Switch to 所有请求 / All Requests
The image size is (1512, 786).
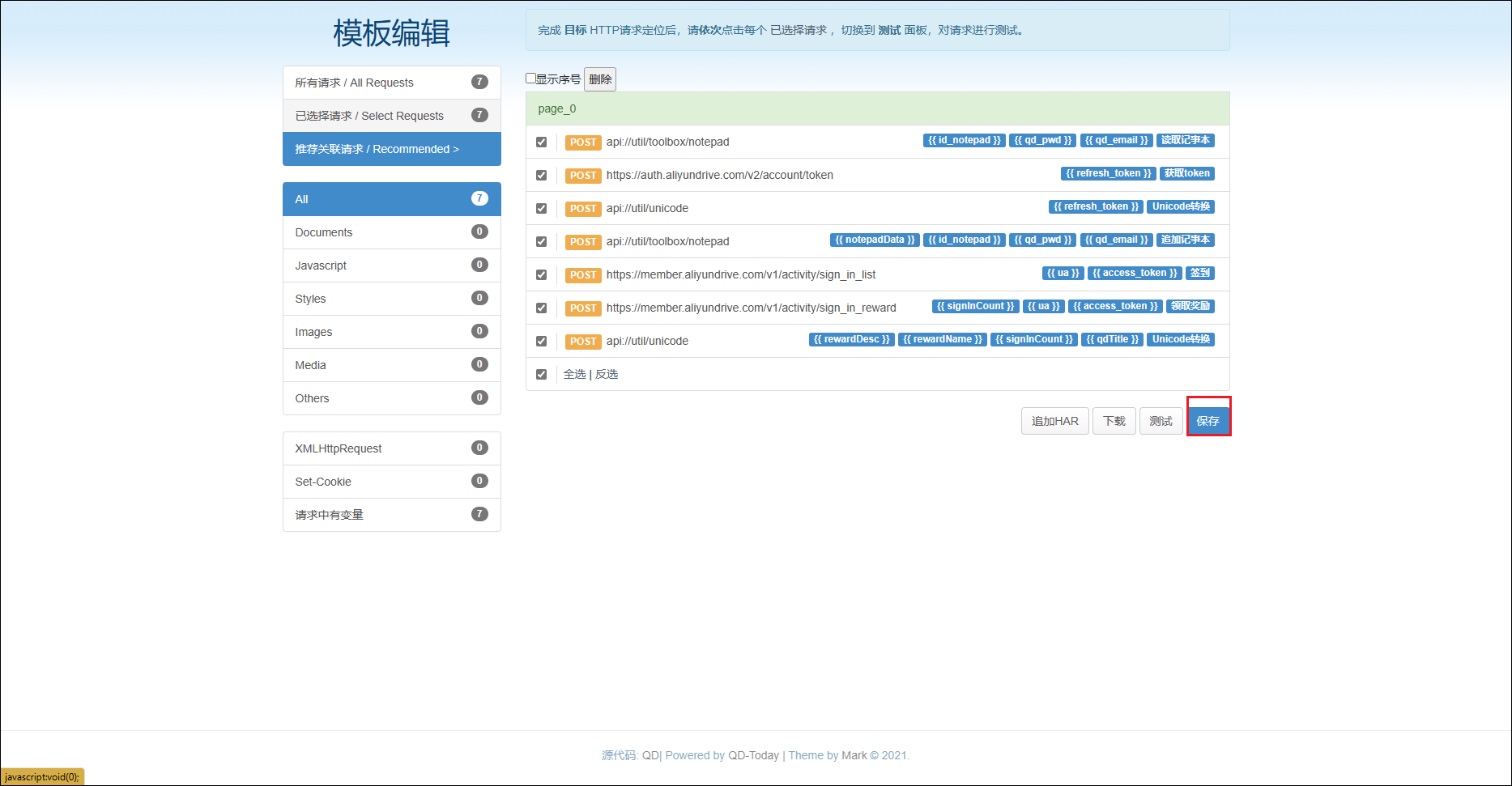391,83
